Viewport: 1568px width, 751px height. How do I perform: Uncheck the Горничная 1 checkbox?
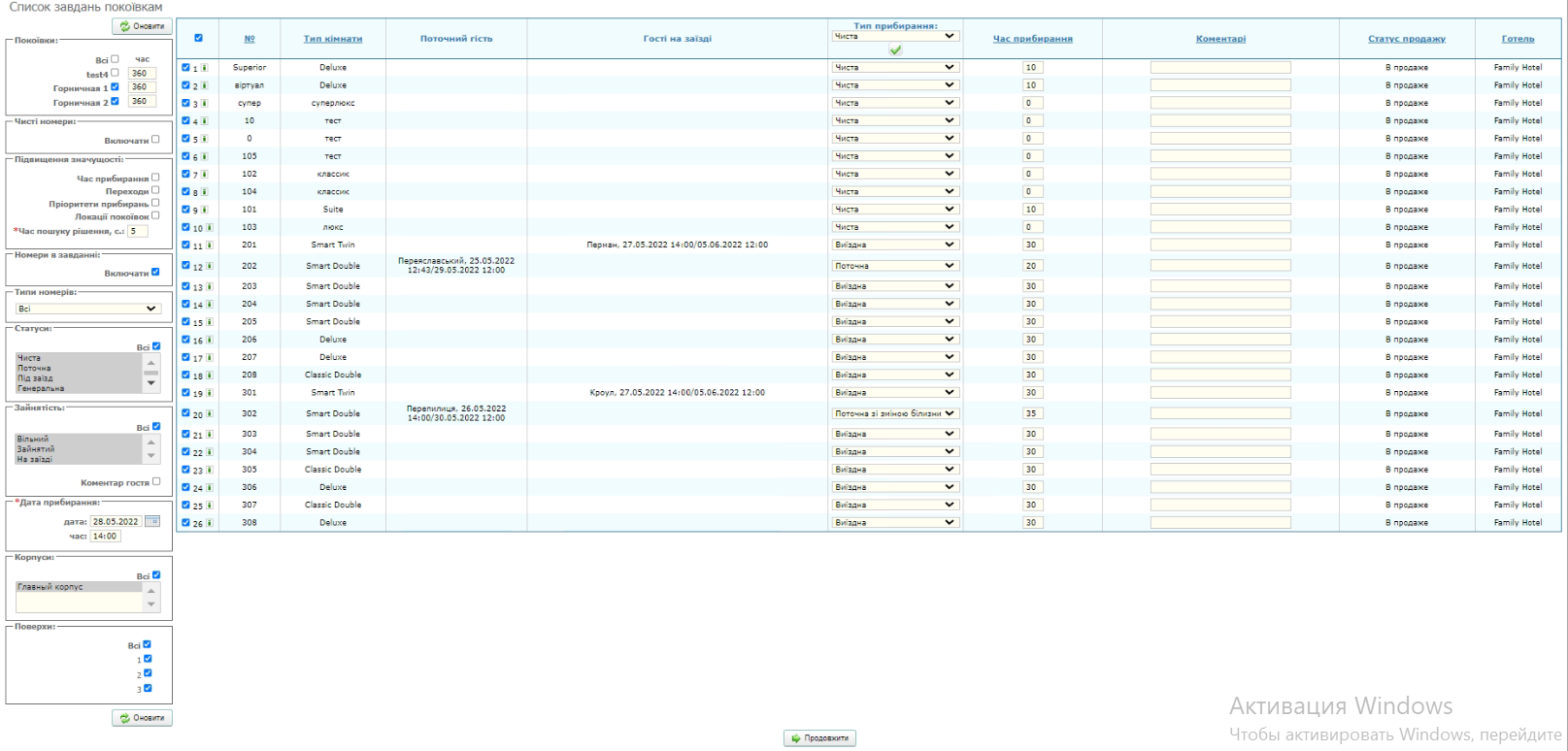click(115, 87)
